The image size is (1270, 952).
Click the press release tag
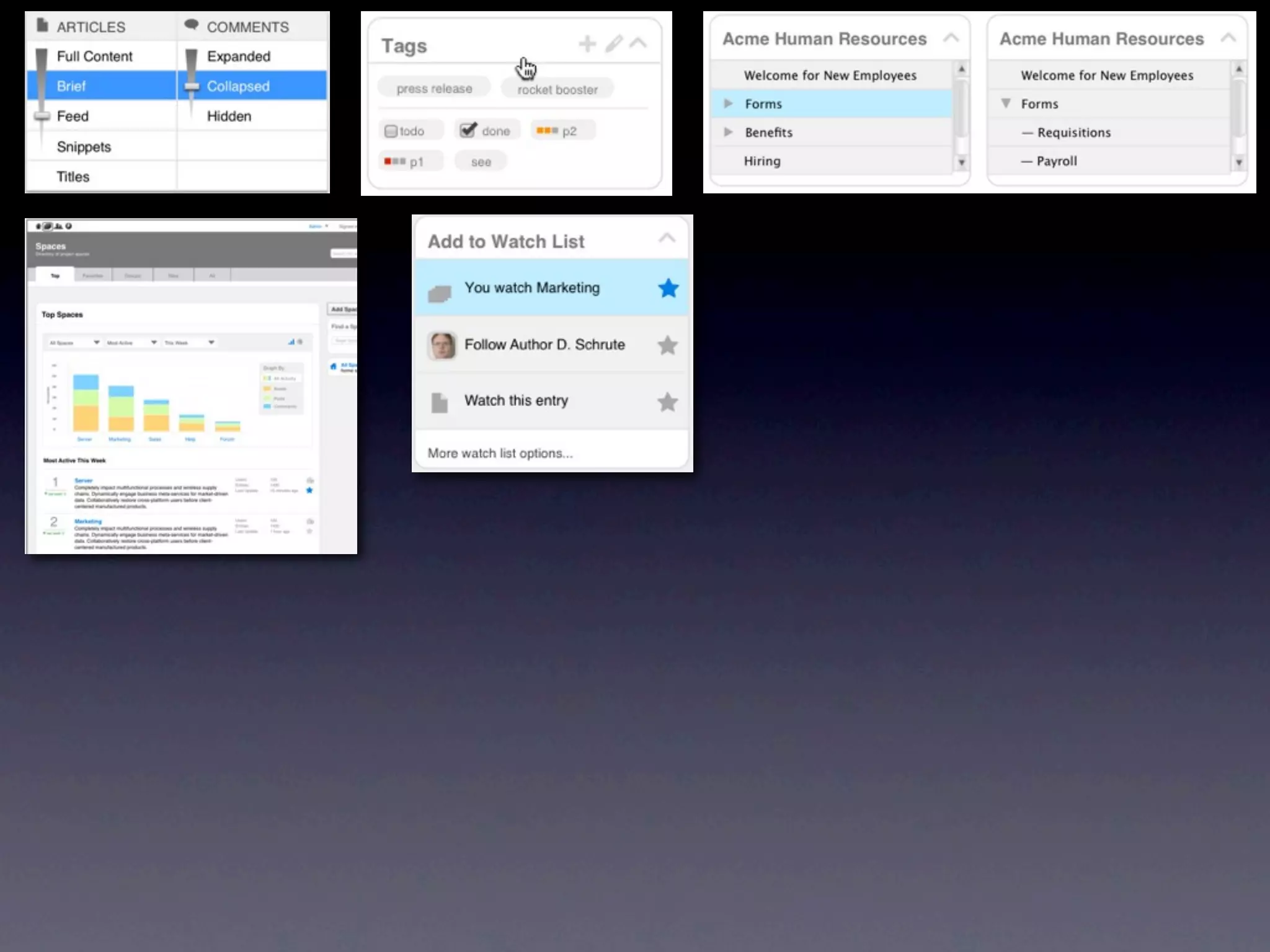[434, 89]
